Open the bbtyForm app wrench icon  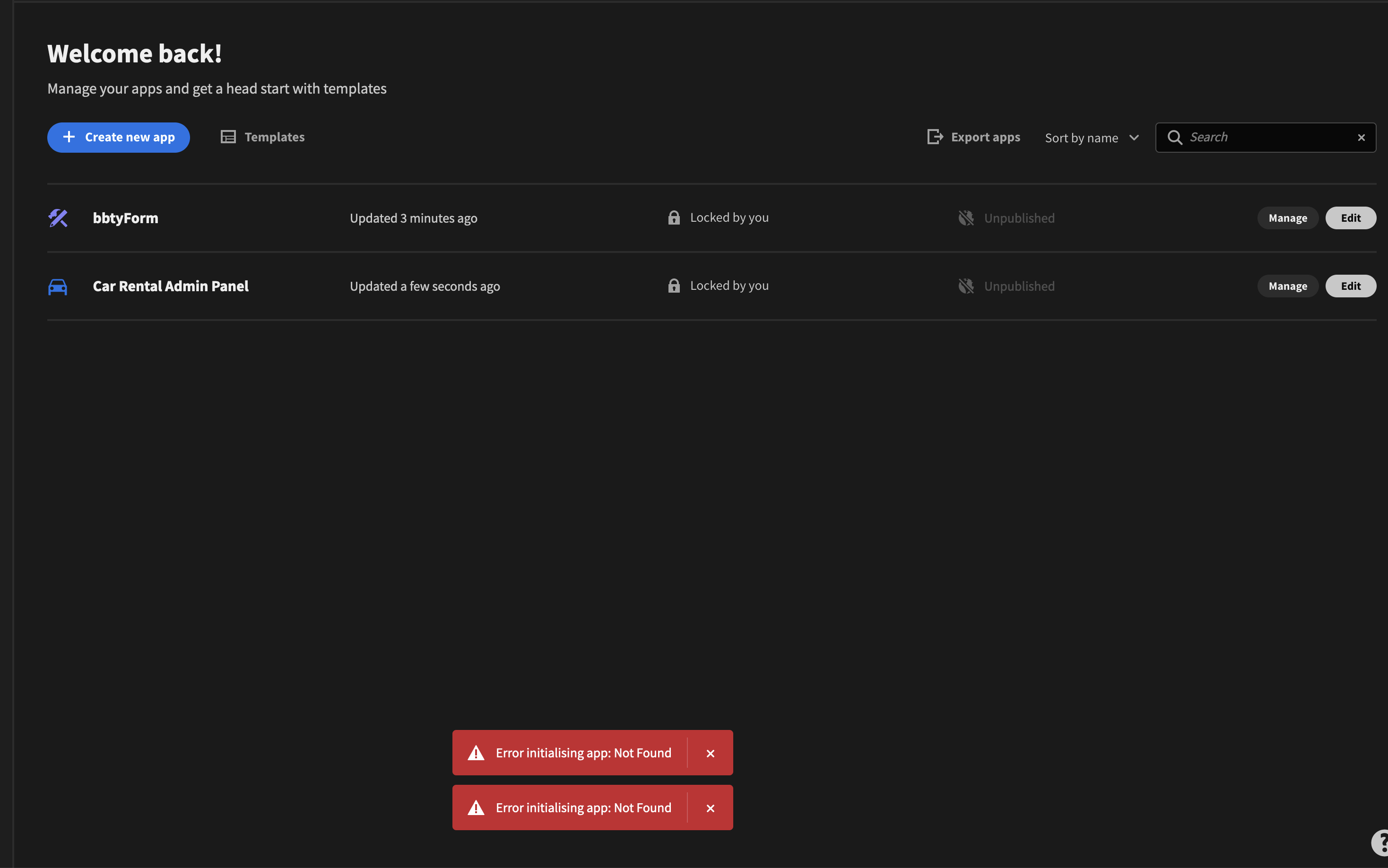tap(58, 218)
